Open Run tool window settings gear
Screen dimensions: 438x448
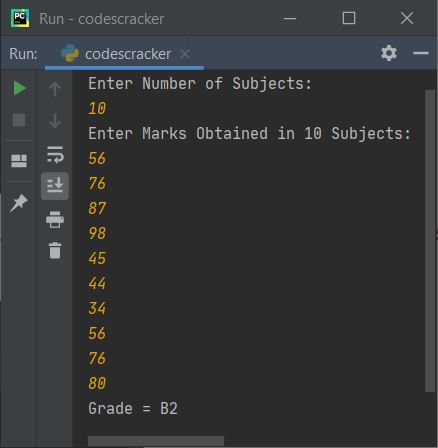389,53
